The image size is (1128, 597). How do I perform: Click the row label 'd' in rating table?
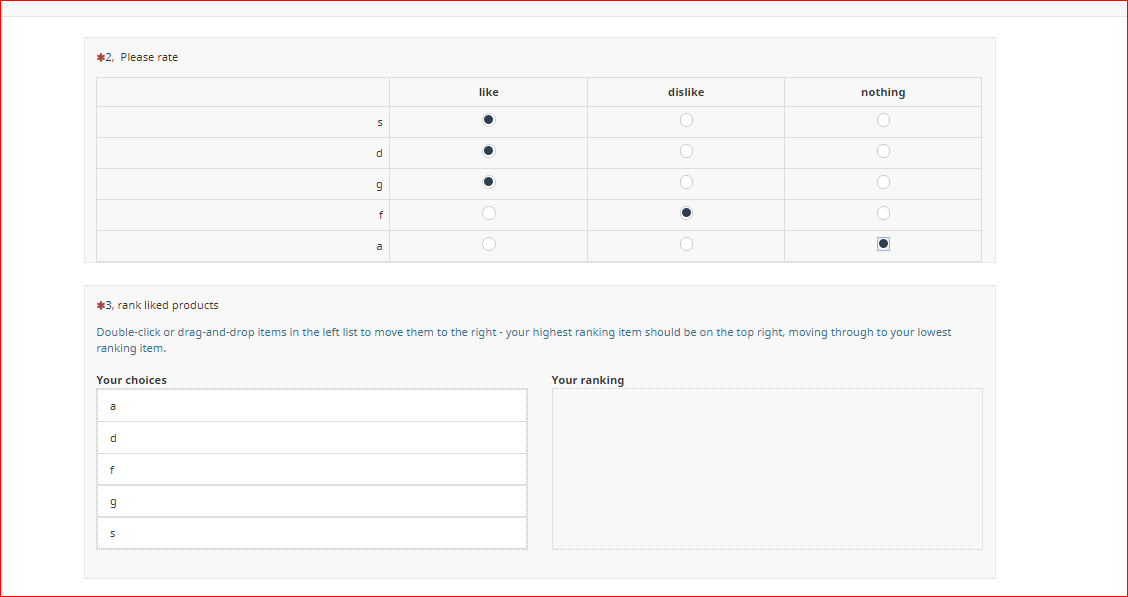[379, 153]
